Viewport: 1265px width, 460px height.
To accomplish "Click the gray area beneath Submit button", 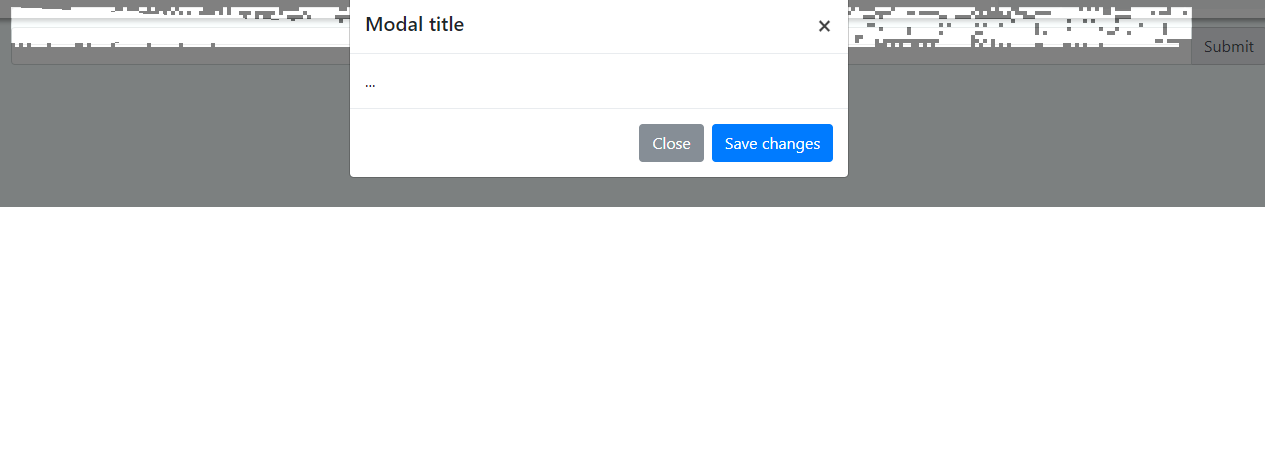I will (1228, 135).
